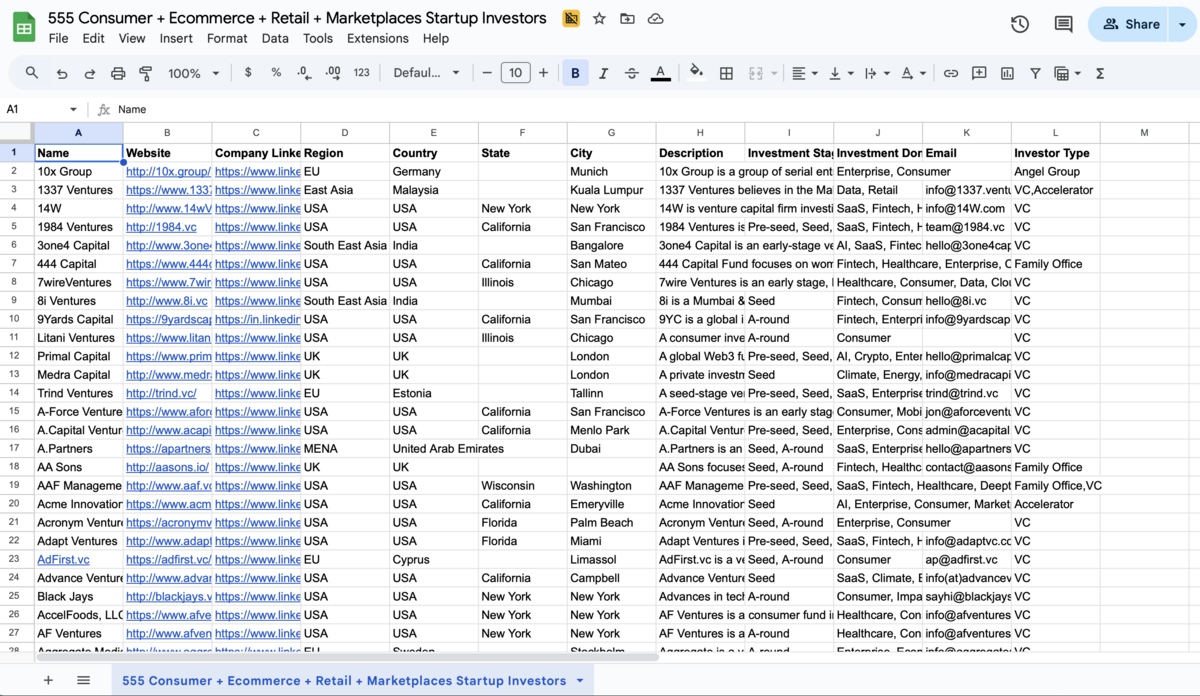The image size is (1200, 696).
Task: Click the Print icon
Action: click(119, 72)
